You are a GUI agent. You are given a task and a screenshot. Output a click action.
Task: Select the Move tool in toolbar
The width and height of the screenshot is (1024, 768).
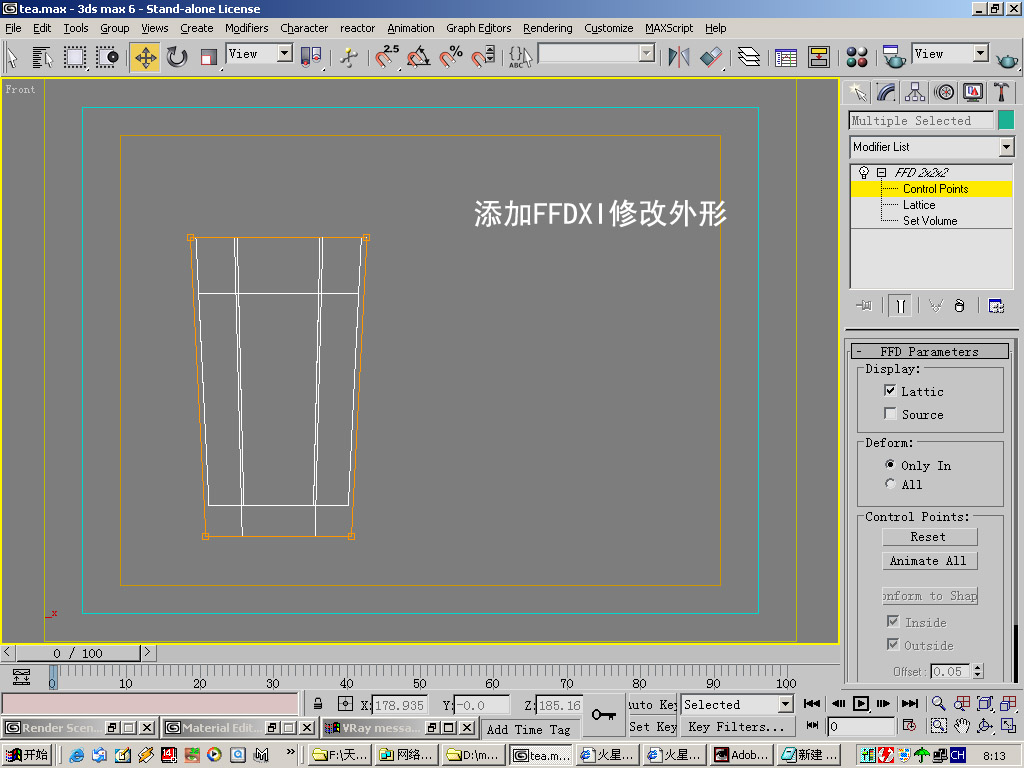[145, 57]
